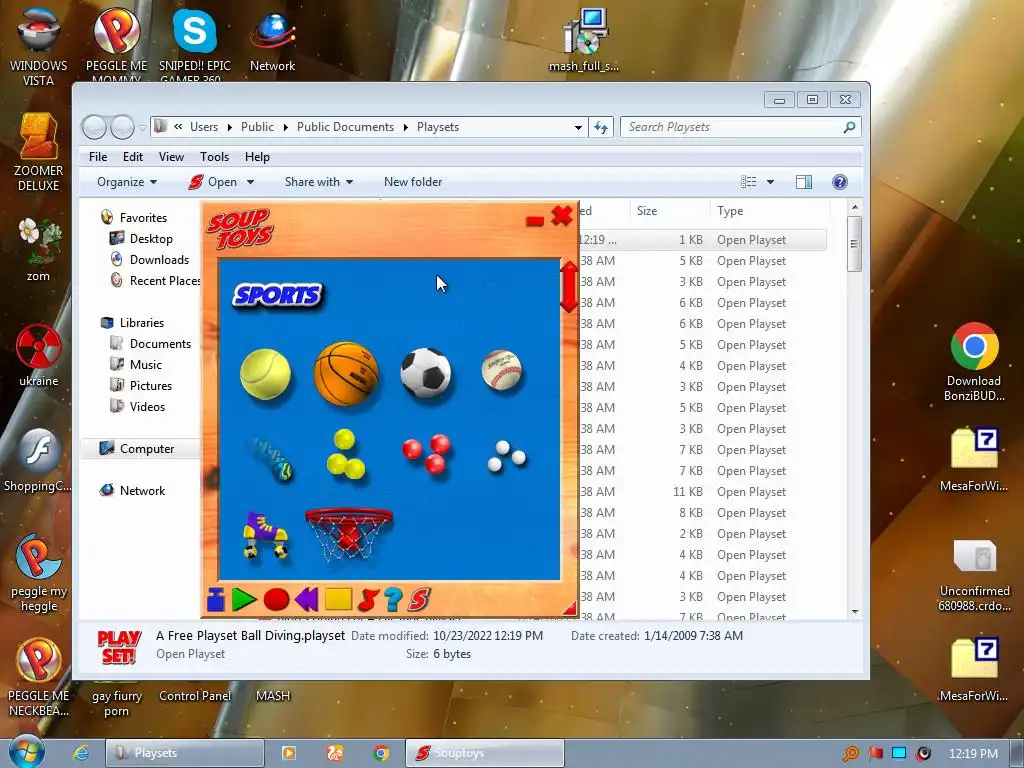The image size is (1024, 768).
Task: Select Documents under Libraries
Action: (160, 344)
